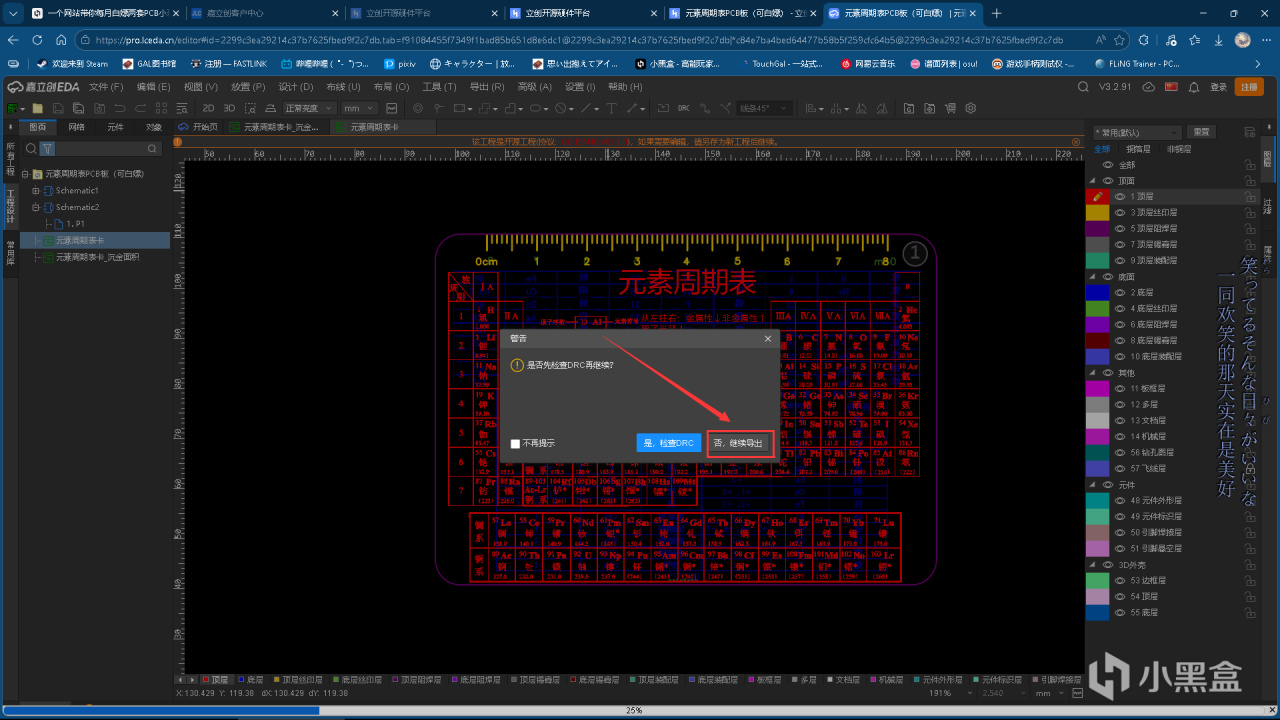1280x720 pixels.
Task: Click the DRC check toolbar icon
Action: [x=684, y=108]
